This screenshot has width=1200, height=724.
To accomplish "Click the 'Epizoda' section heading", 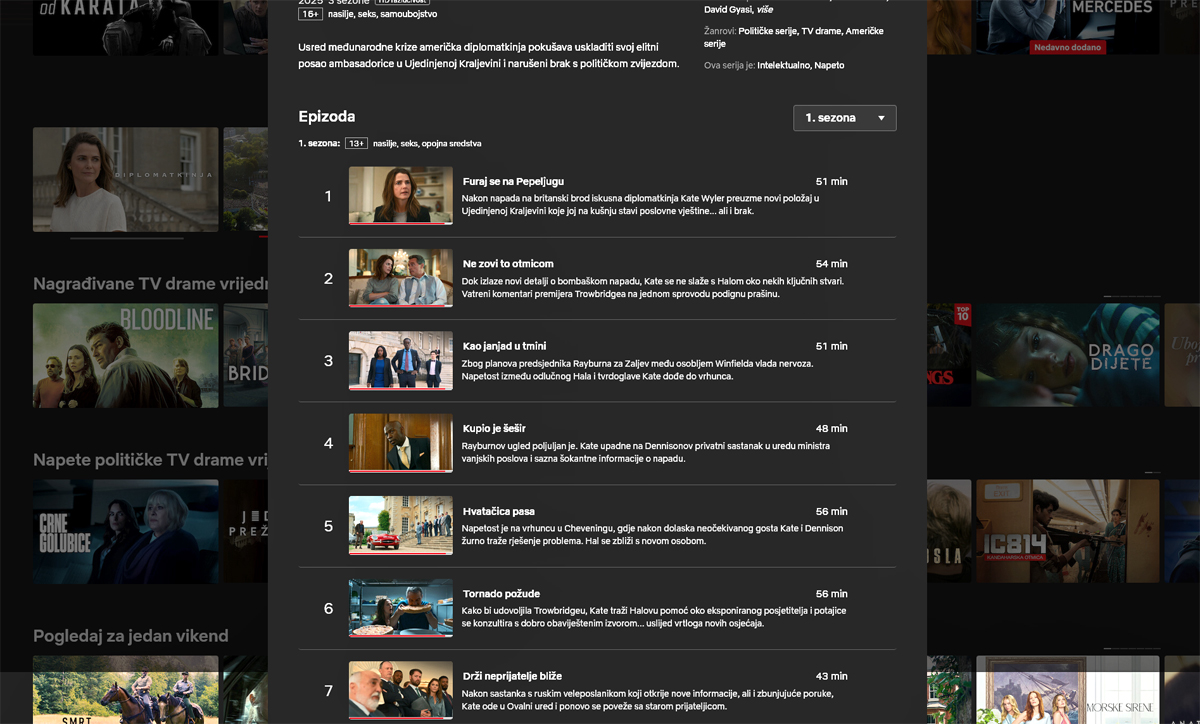I will [326, 117].
